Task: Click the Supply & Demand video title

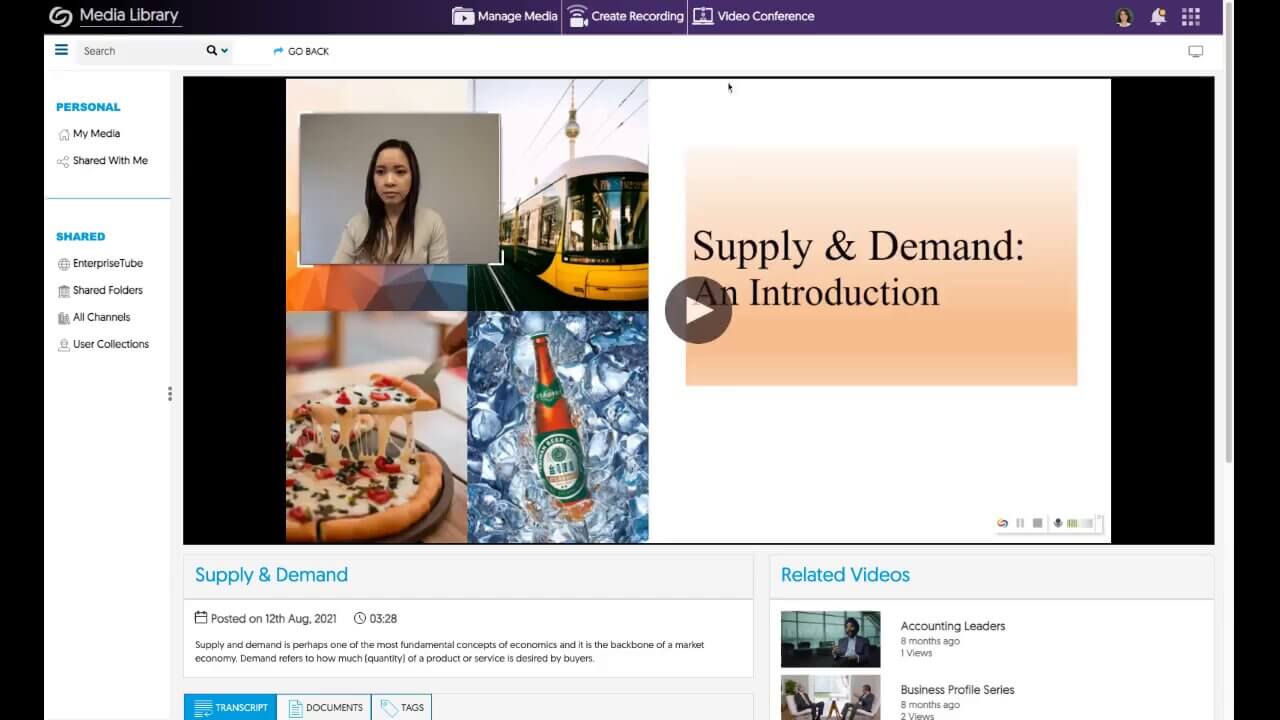Action: pyautogui.click(x=271, y=575)
